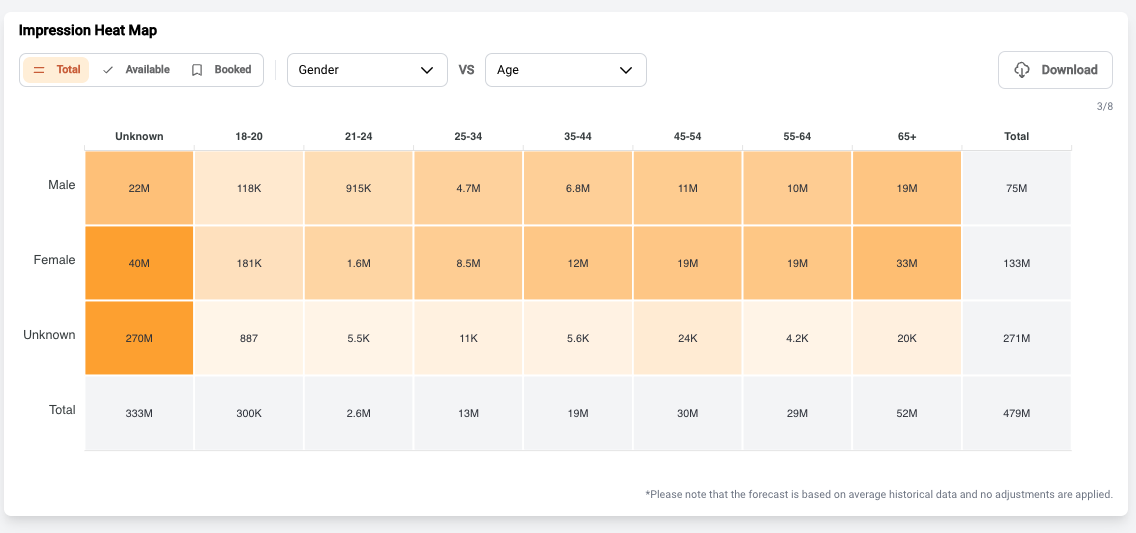Screen dimensions: 1136x533
Task: Select the Female 65+ cell showing 33M
Action: tap(906, 263)
